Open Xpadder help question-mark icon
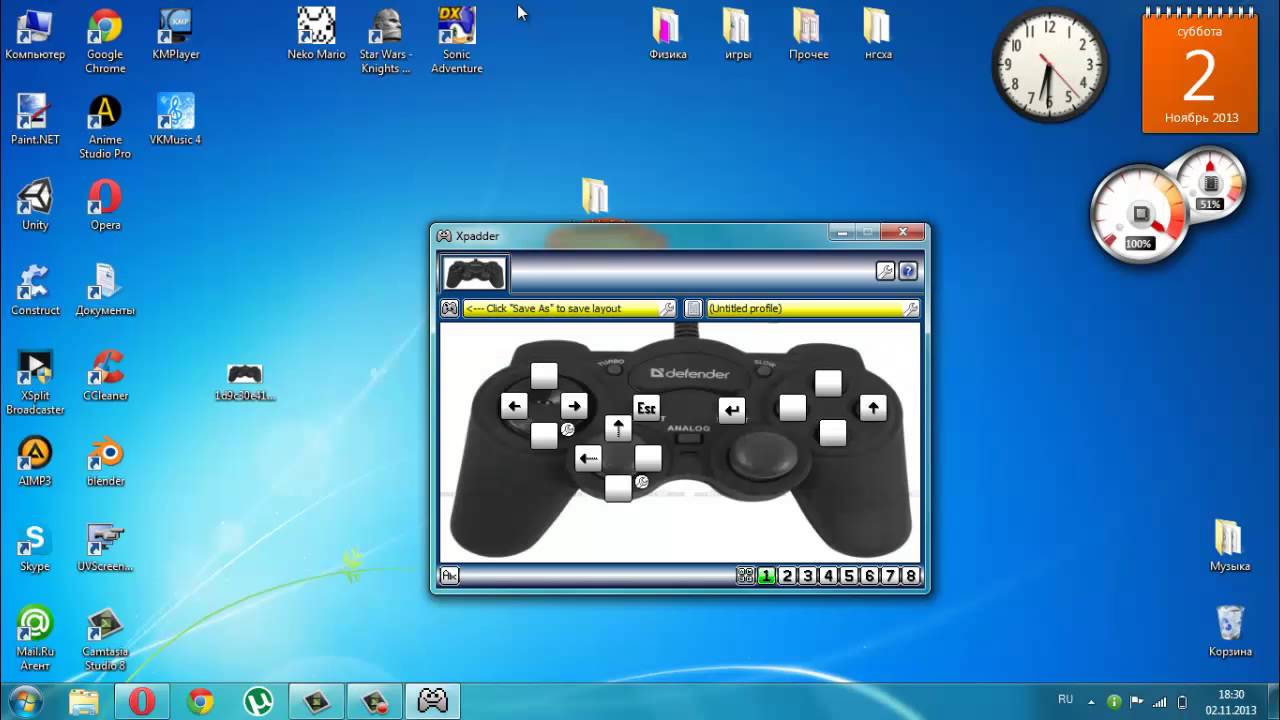The image size is (1280, 720). pos(908,271)
